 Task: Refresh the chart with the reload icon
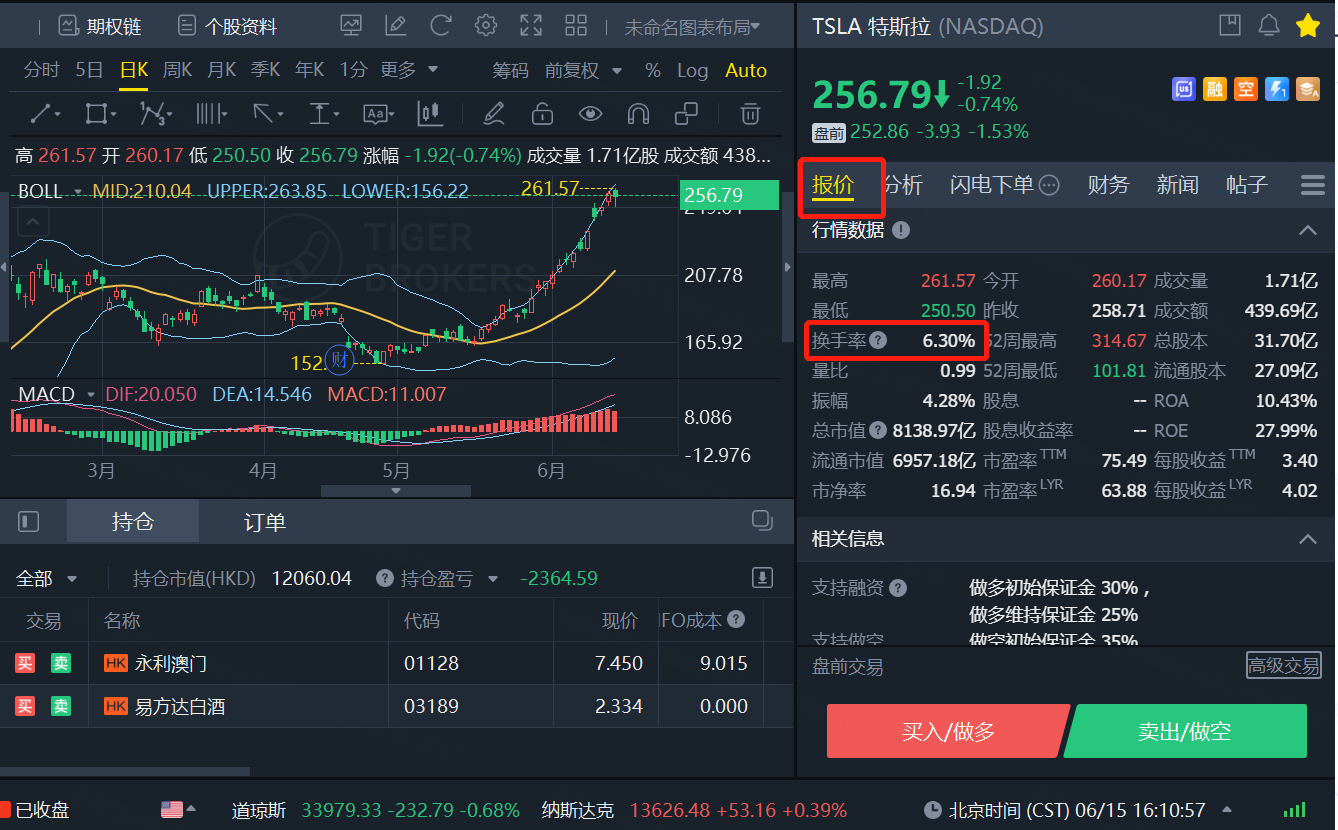[x=440, y=26]
